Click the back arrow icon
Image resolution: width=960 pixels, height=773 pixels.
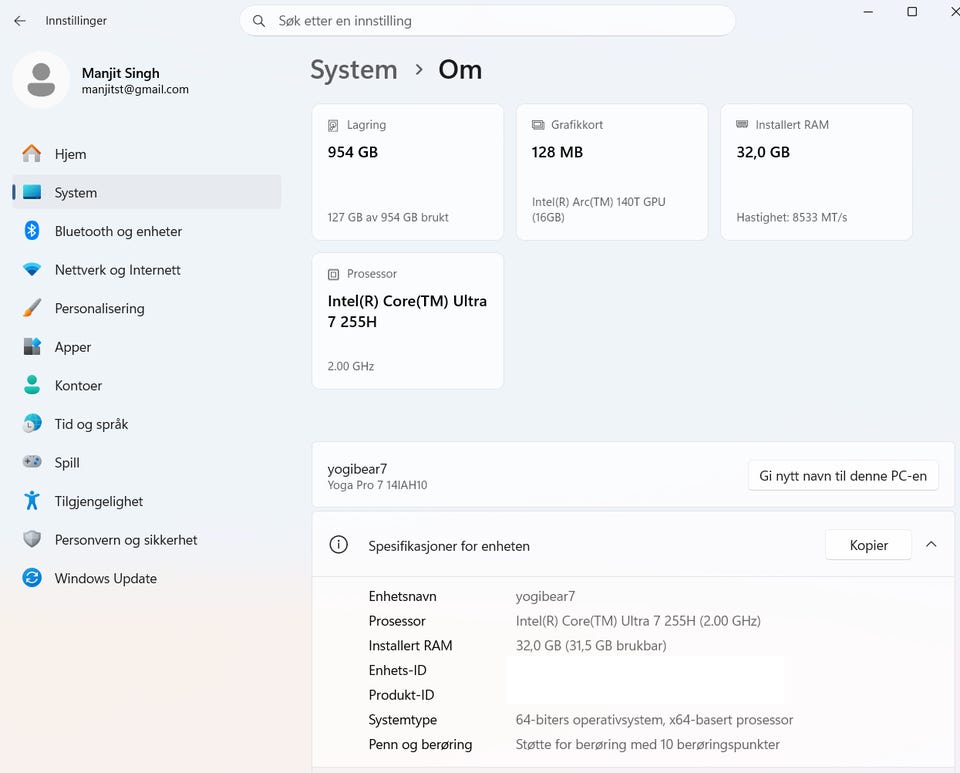[20, 21]
